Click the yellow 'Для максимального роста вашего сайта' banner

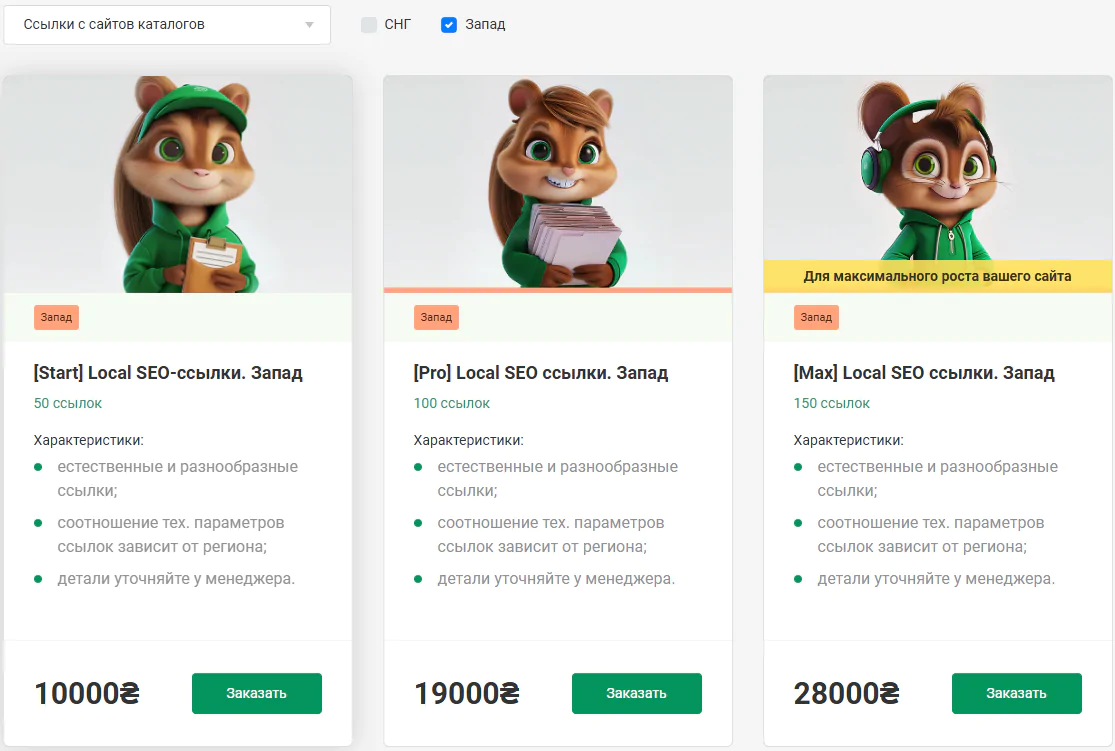(937, 276)
